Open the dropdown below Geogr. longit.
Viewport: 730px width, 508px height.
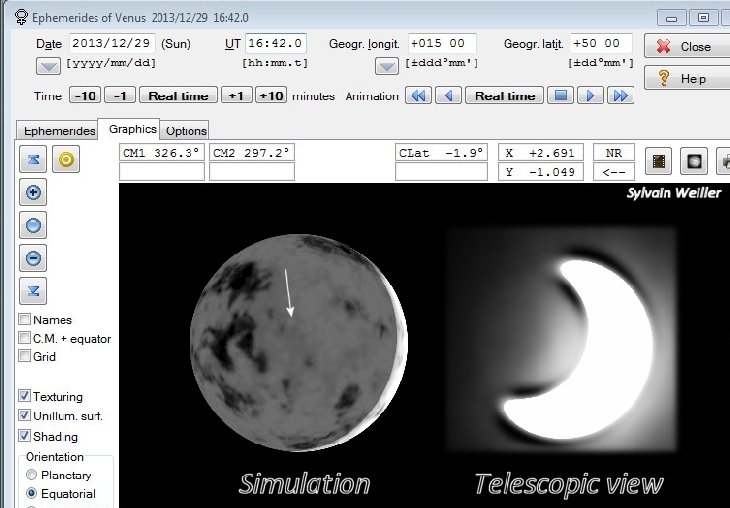pyautogui.click(x=387, y=67)
